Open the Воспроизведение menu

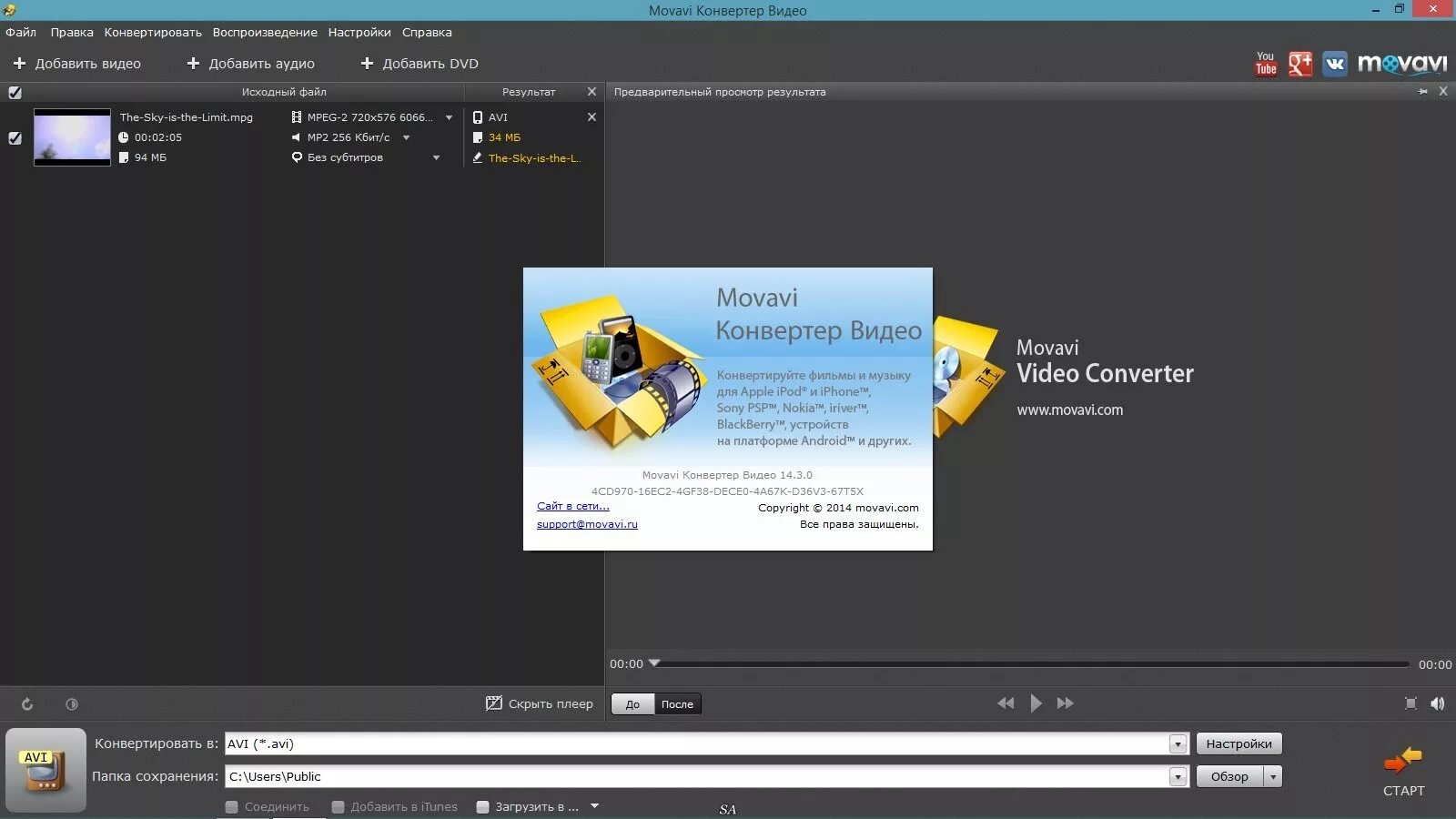(265, 32)
